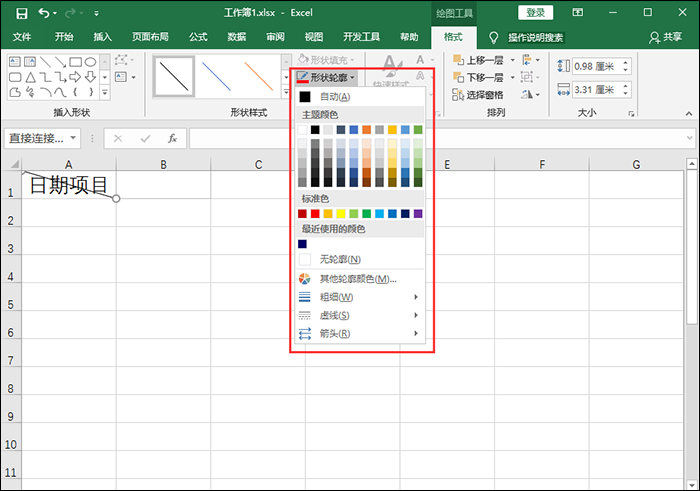Screen dimensions: 700x491
Task: Click the Ribbon Display Options icon
Action: click(578, 12)
